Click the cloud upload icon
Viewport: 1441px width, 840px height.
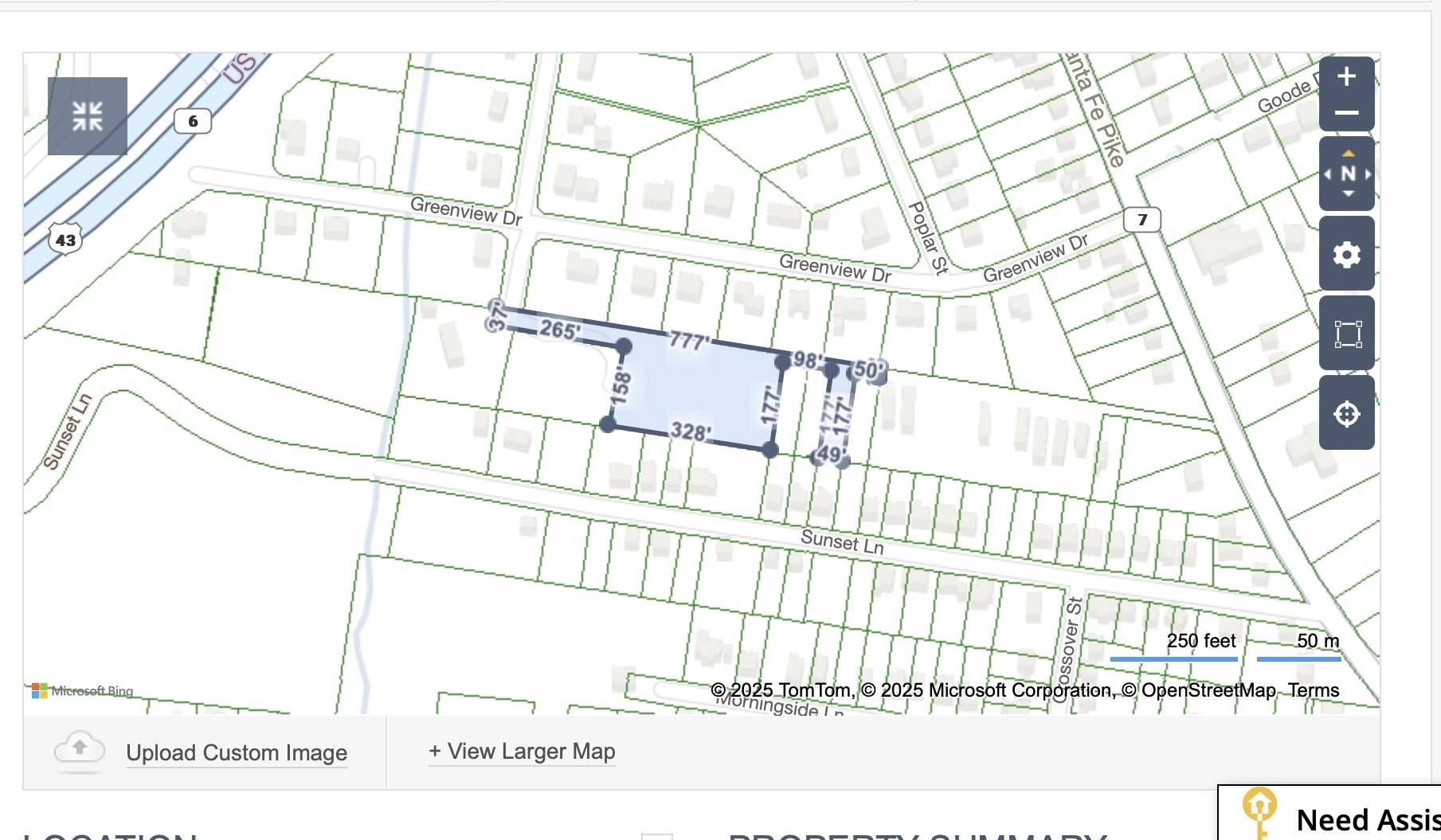click(80, 749)
